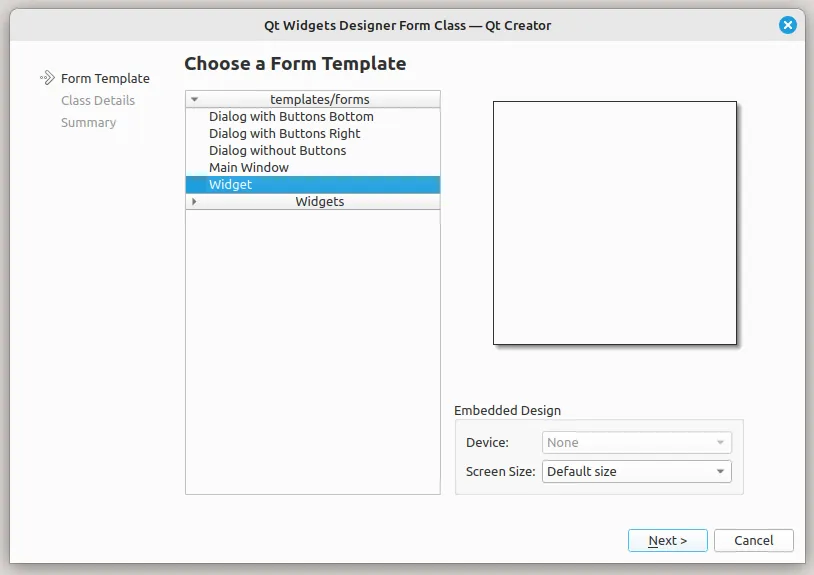Click the Next button
This screenshot has width=814, height=575.
click(x=668, y=541)
